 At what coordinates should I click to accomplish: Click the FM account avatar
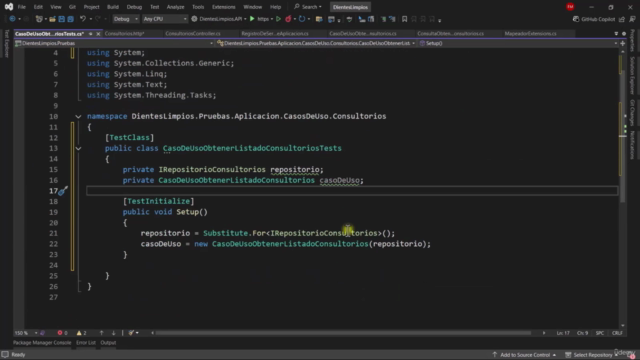coord(570,7)
